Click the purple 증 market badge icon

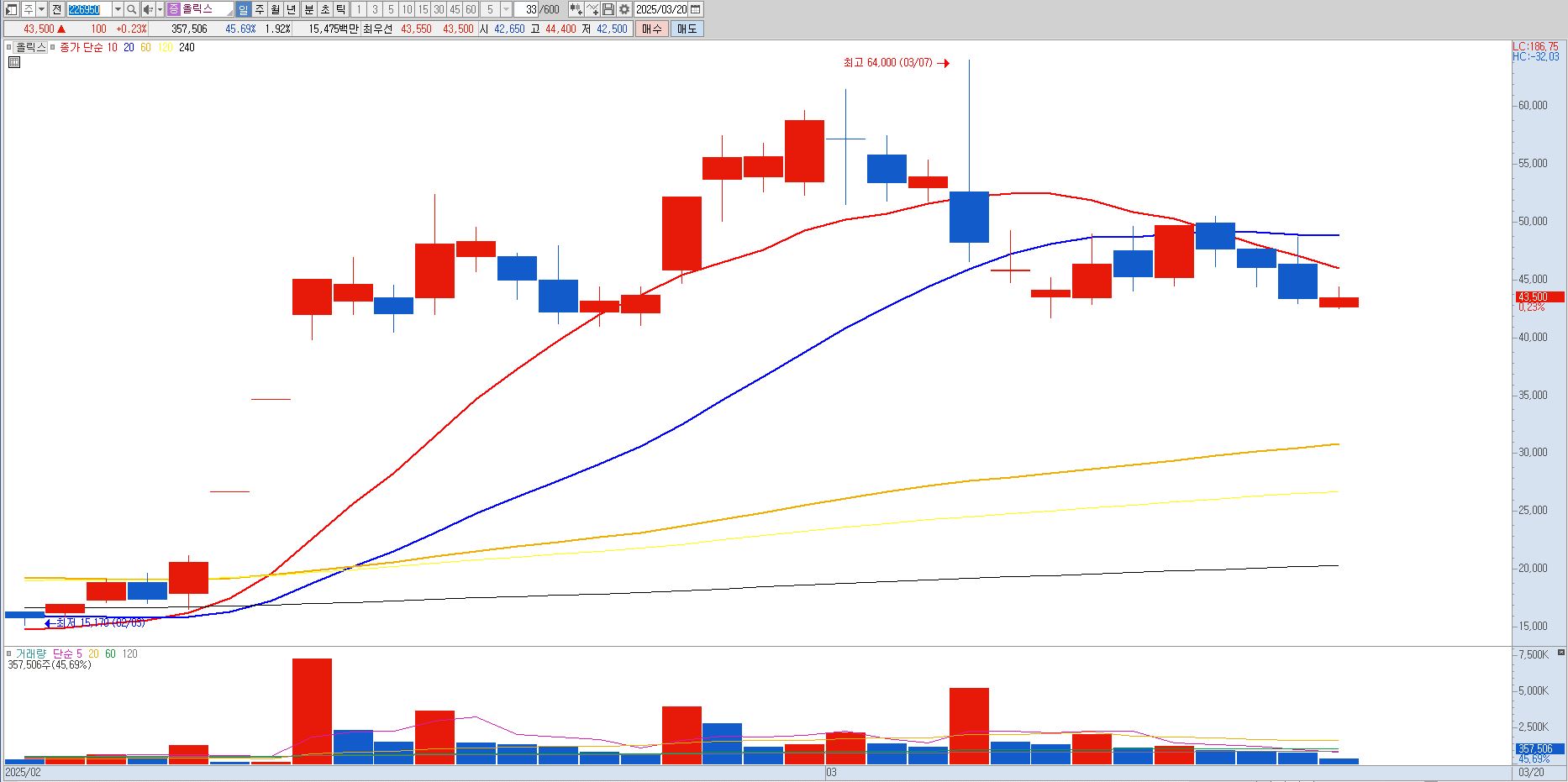173,9
